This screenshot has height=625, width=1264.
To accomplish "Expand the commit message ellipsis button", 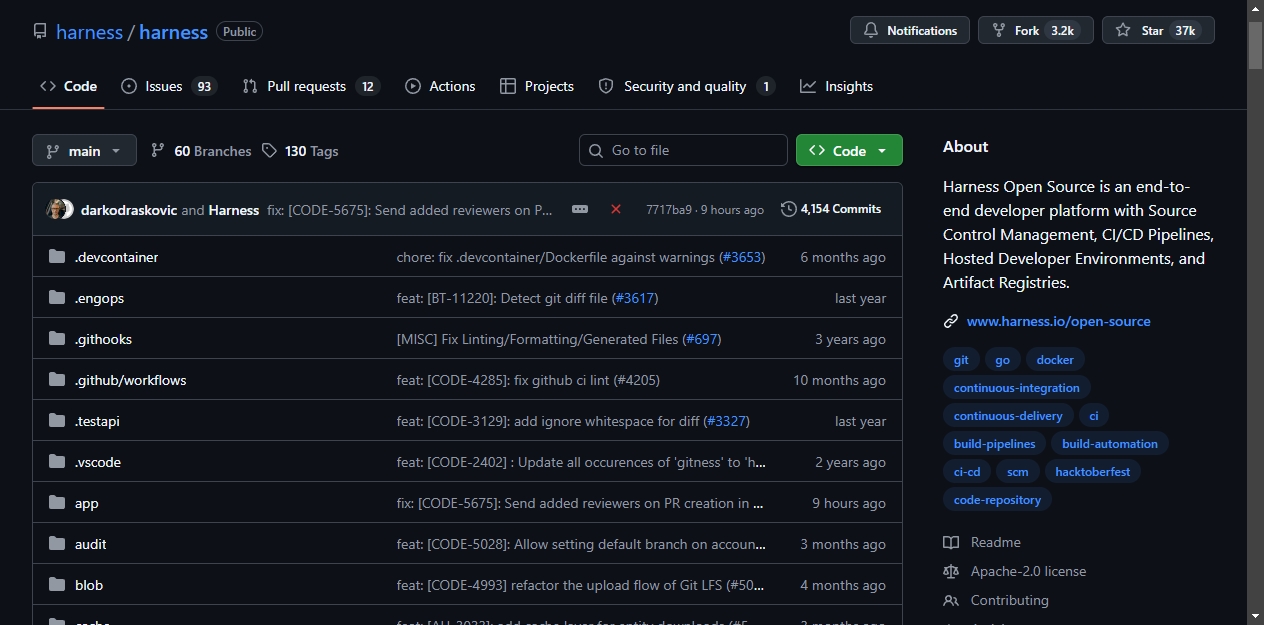I will click(x=580, y=209).
